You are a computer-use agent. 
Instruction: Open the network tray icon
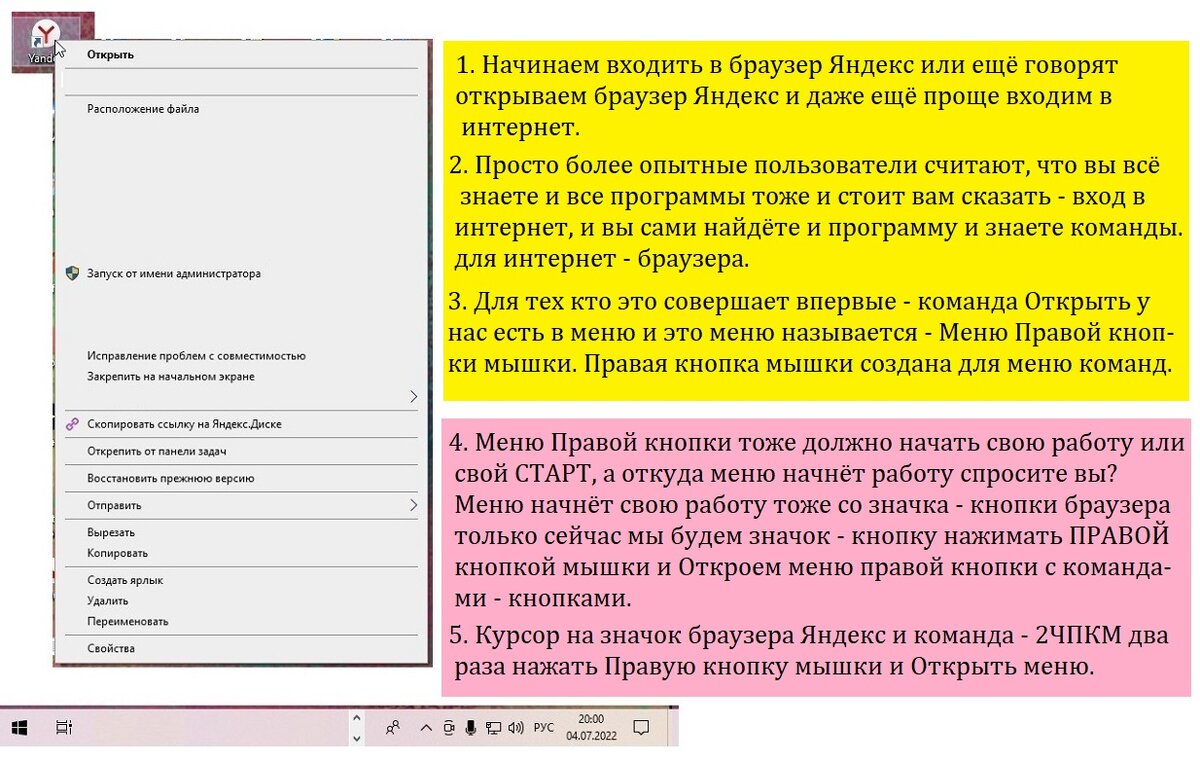coord(493,728)
